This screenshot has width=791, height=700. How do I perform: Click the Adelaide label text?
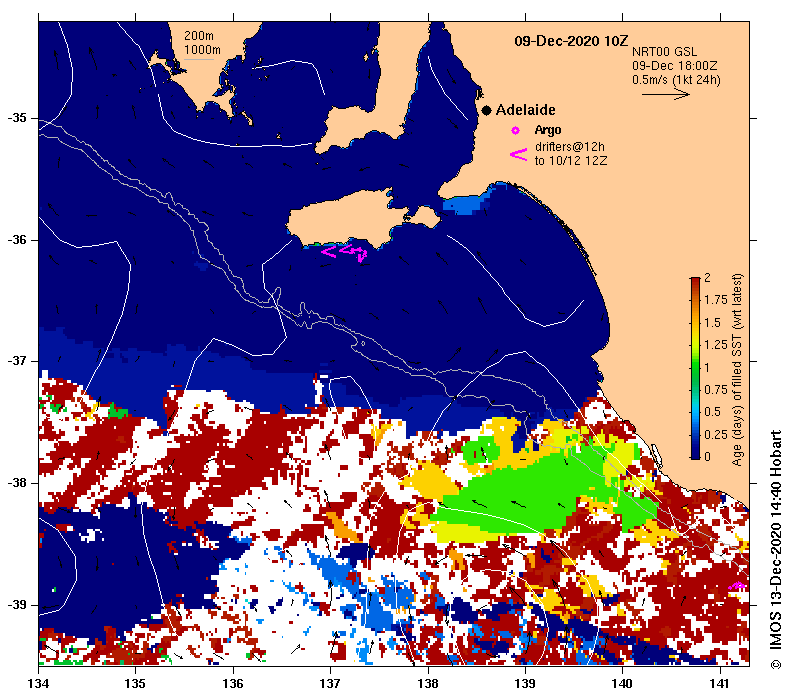tap(525, 110)
